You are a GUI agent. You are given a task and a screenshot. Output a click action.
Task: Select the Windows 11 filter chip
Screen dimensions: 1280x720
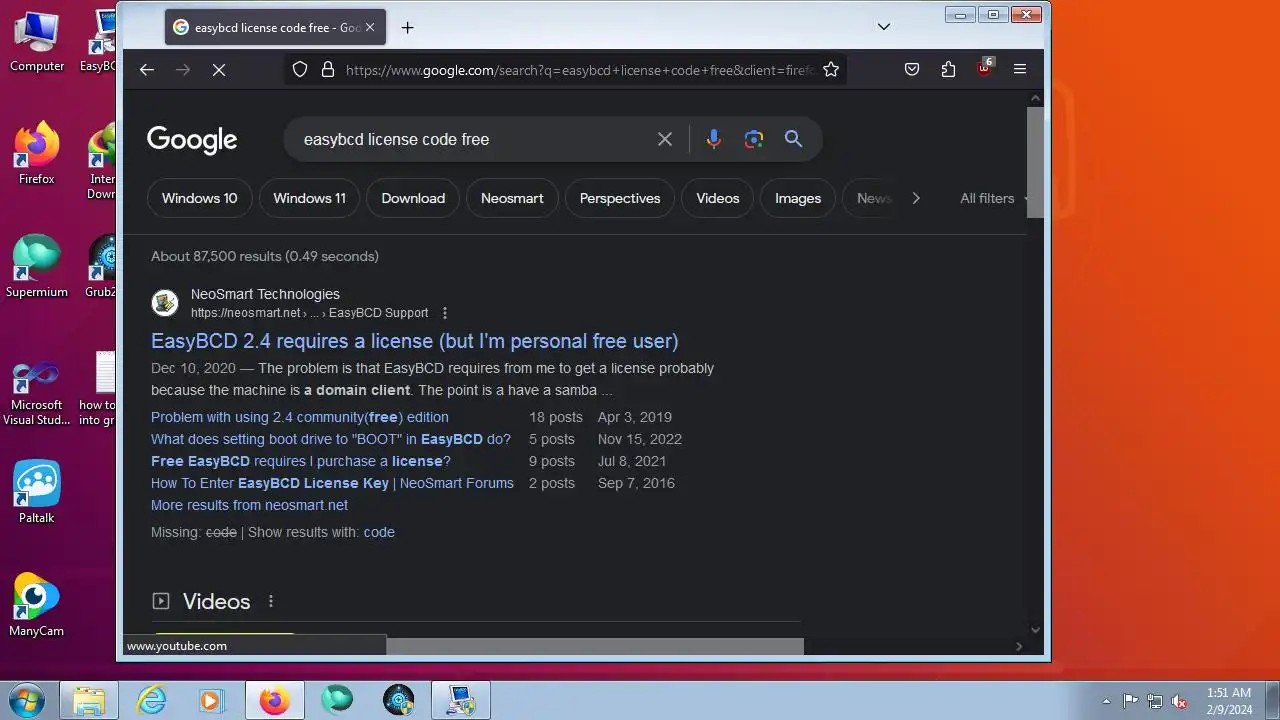click(x=310, y=198)
